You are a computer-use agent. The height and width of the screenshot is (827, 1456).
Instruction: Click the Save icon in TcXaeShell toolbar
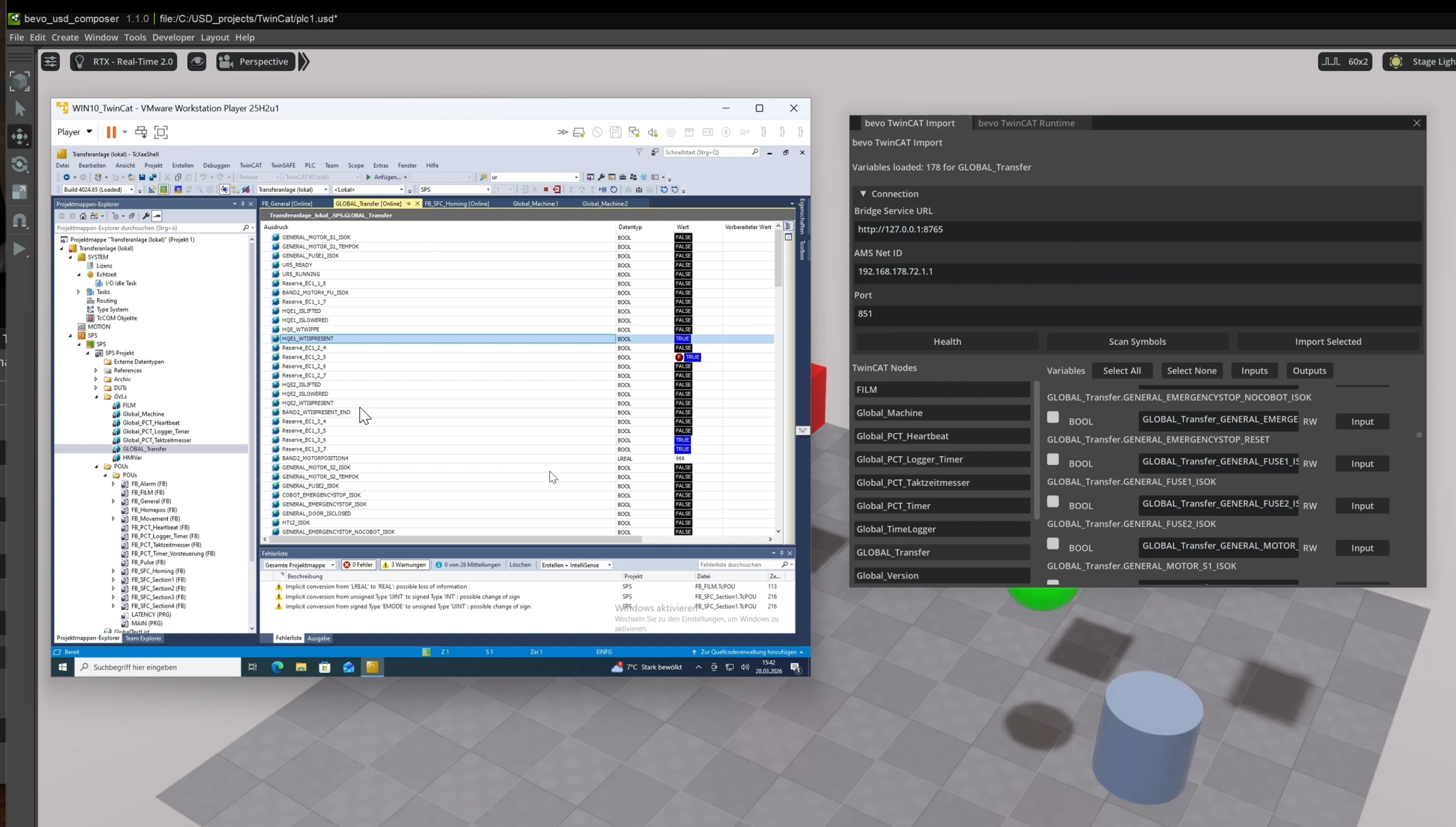pos(142,177)
